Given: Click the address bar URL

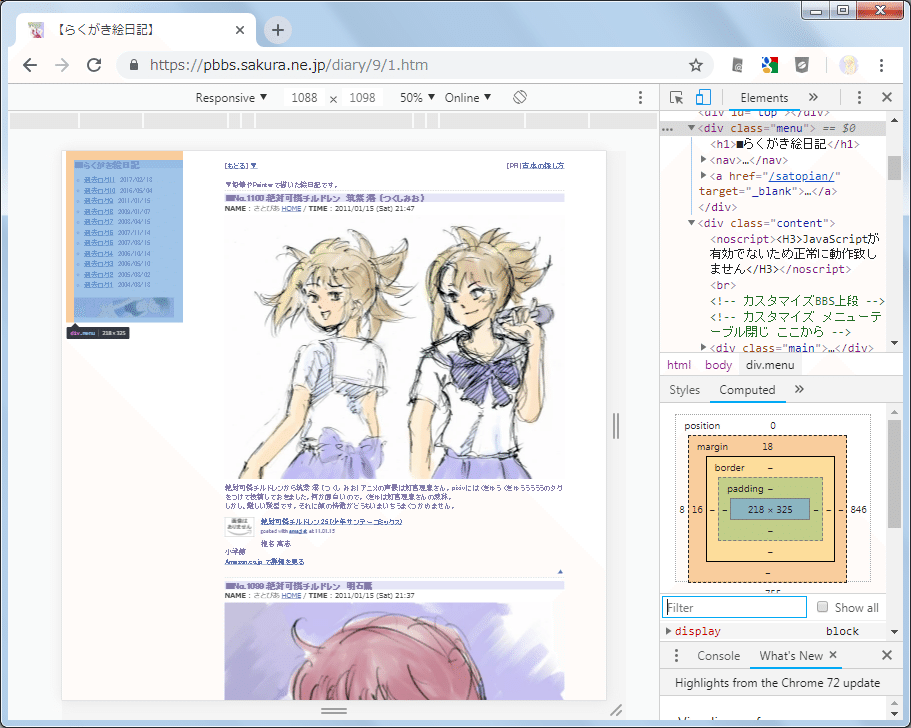Looking at the screenshot, I should coord(289,64).
